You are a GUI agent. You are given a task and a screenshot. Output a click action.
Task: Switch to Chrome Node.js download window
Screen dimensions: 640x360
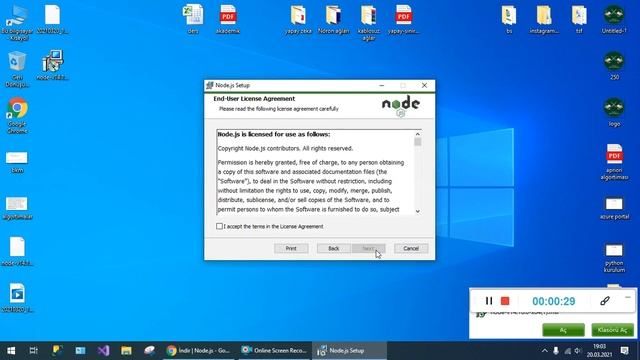tap(199, 351)
